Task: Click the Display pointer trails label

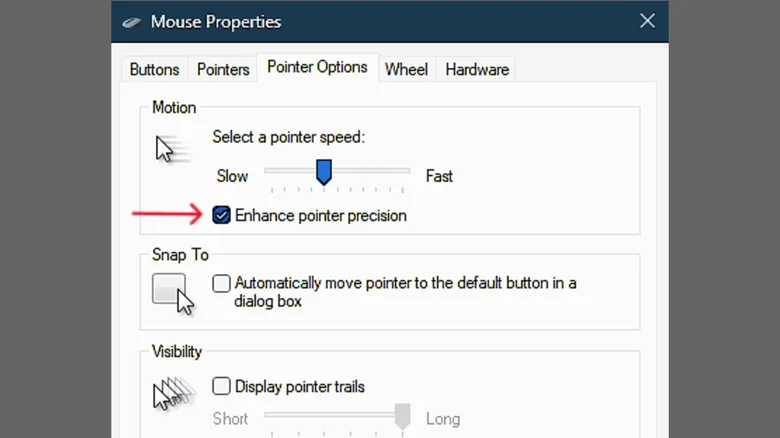Action: click(x=299, y=387)
